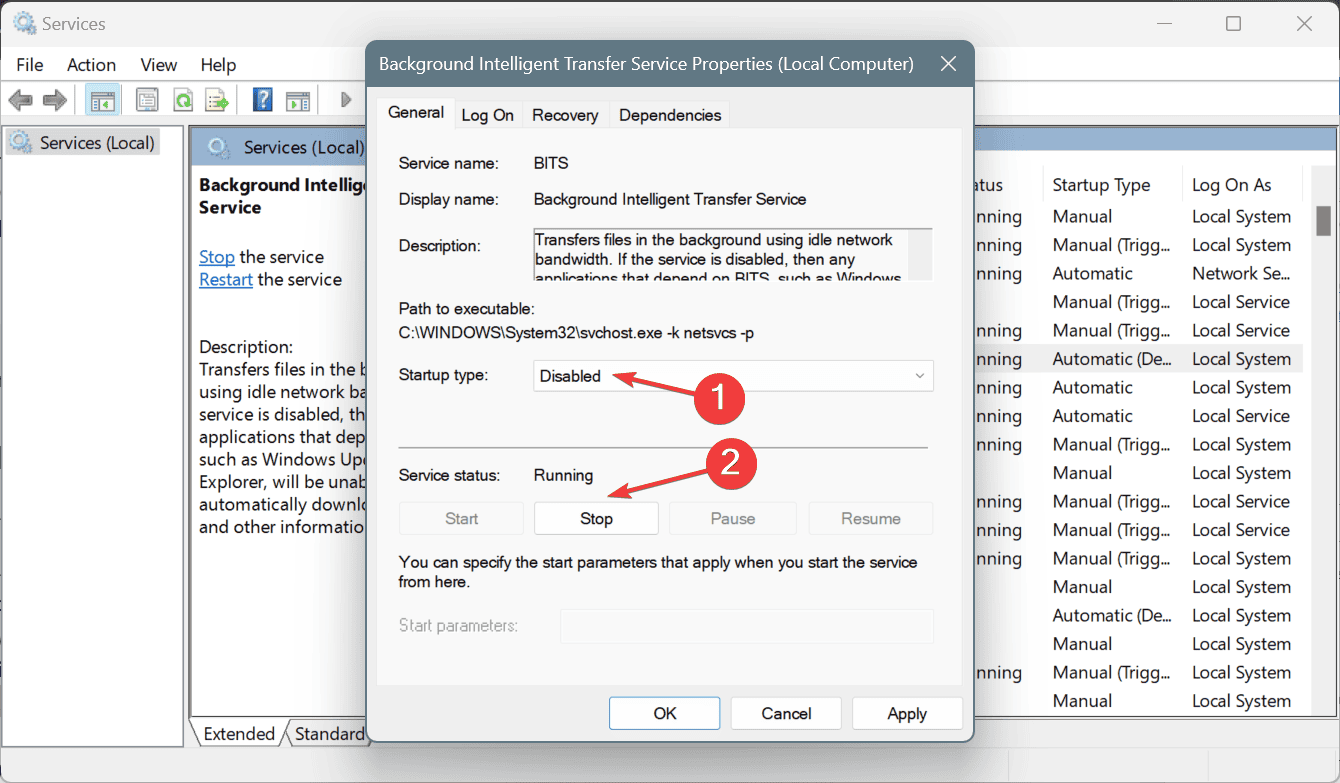Switch to the Recovery tab
The height and width of the screenshot is (783, 1340).
pyautogui.click(x=565, y=115)
